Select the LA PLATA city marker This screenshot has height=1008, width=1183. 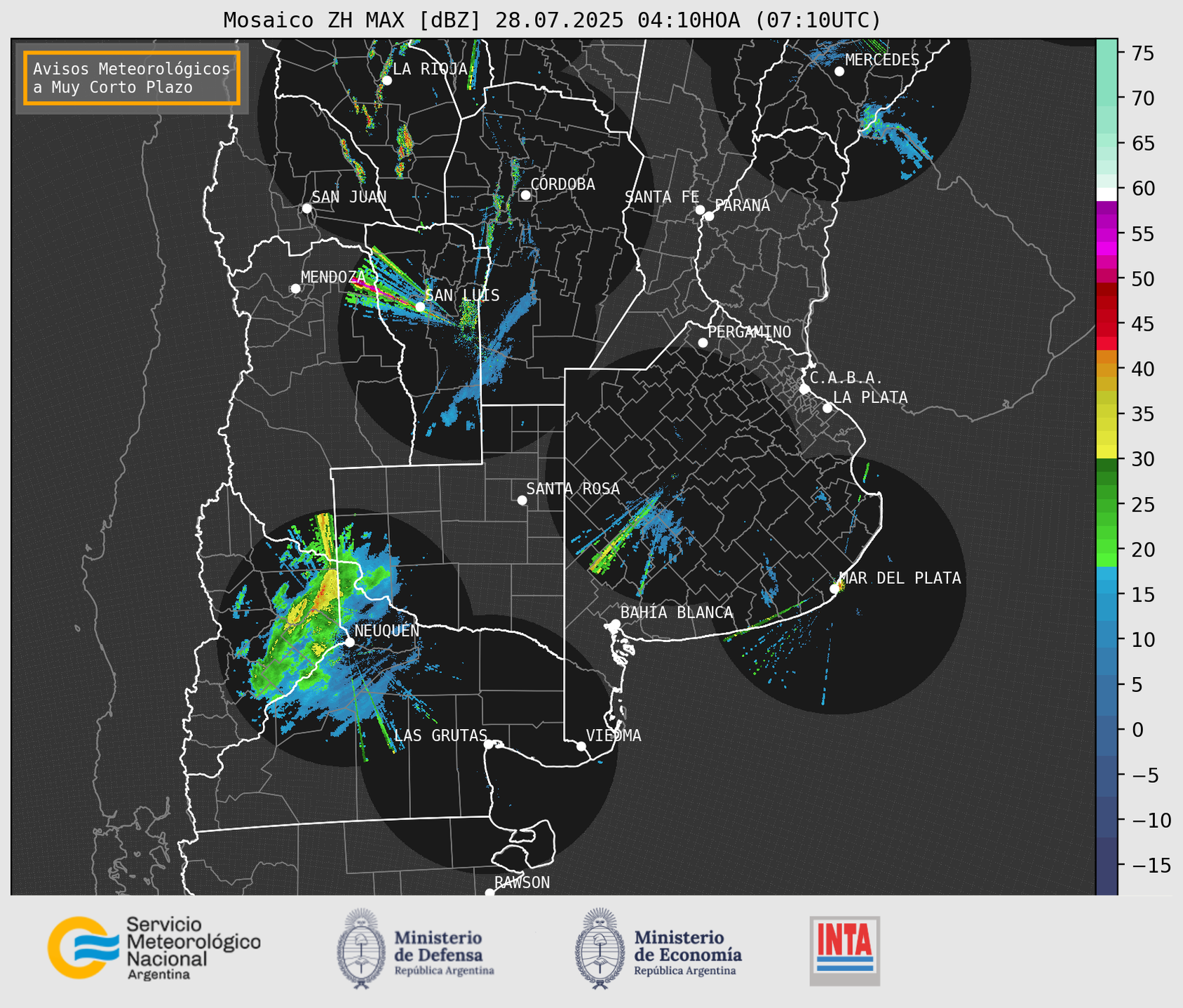827,408
